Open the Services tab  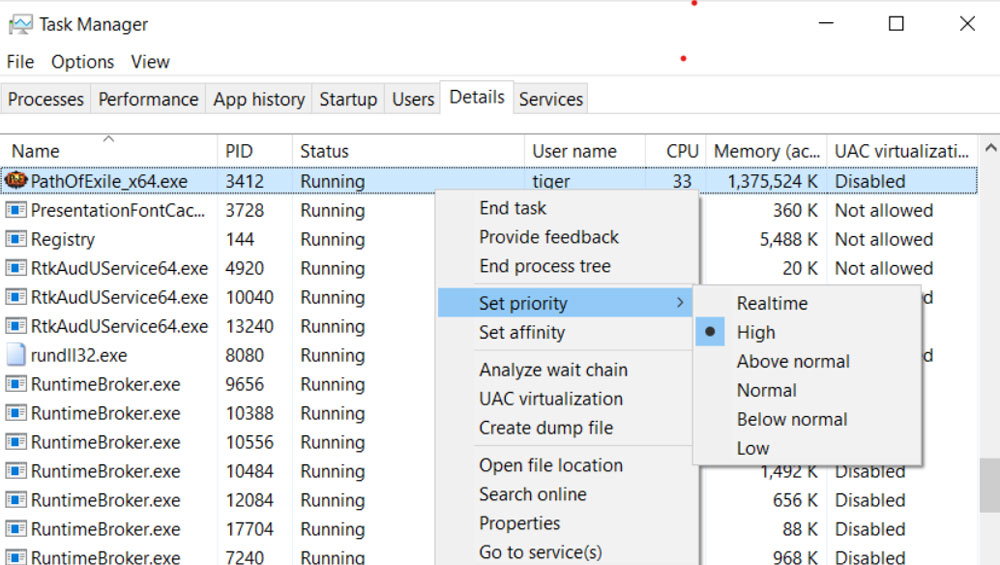(550, 99)
